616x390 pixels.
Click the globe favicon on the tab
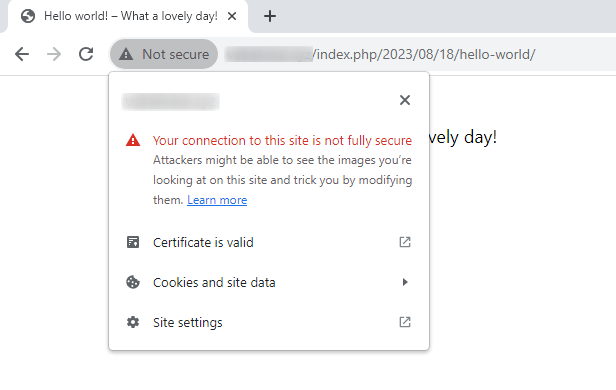[x=28, y=16]
